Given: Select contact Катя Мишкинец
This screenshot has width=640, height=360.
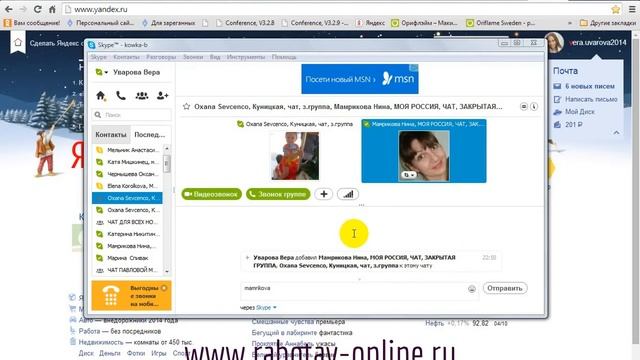Looking at the screenshot, I should (127, 162).
